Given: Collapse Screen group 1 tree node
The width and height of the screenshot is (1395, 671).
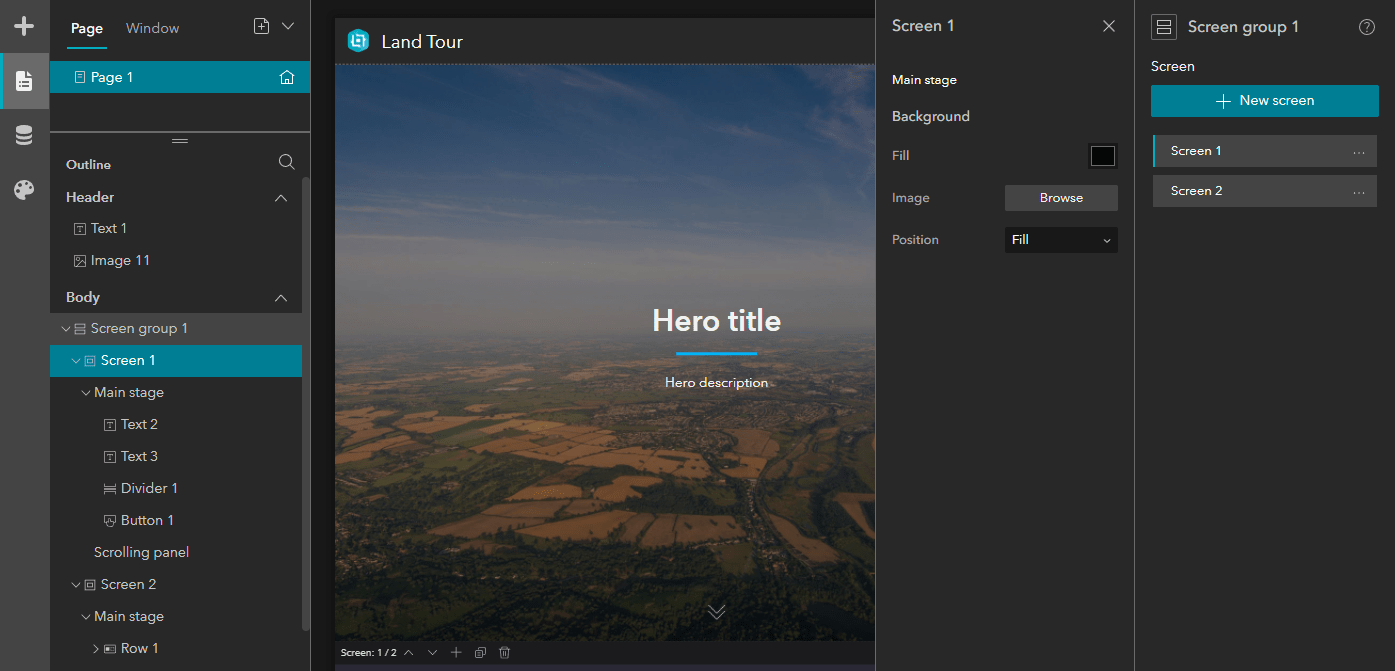Looking at the screenshot, I should pos(66,329).
